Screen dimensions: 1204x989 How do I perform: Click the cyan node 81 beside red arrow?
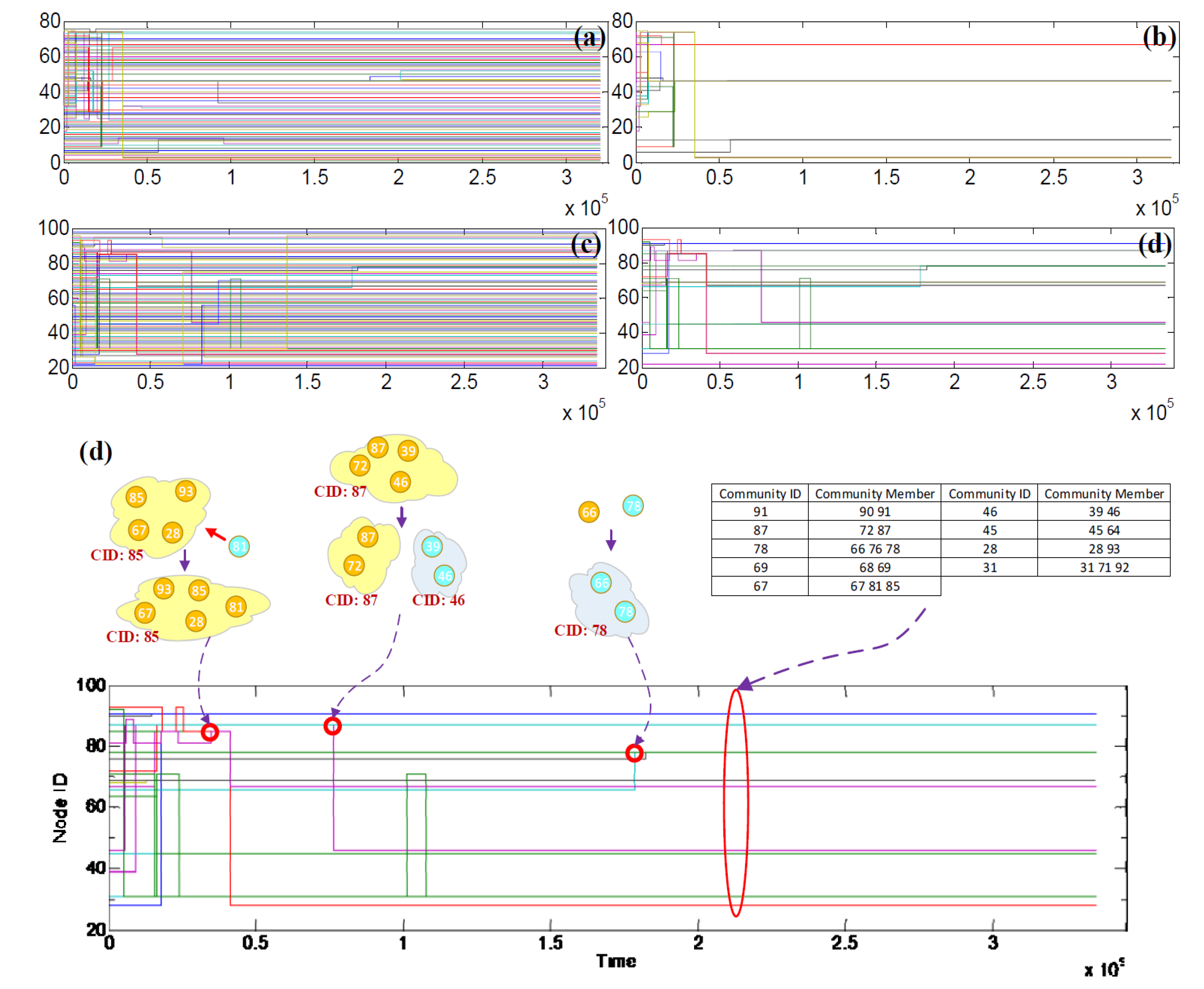pos(239,547)
